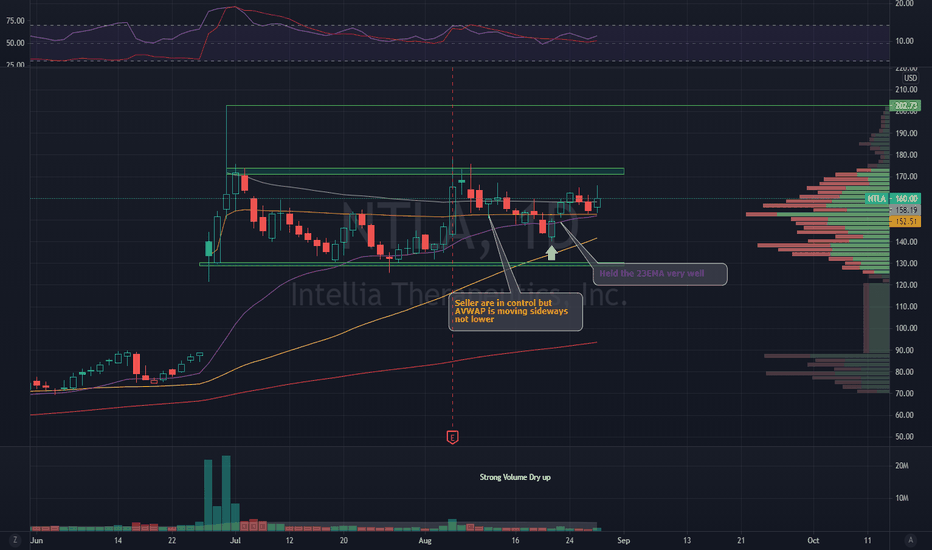Click the 50.00 label on the main price scale
This screenshot has height=550, width=932.
[x=905, y=436]
